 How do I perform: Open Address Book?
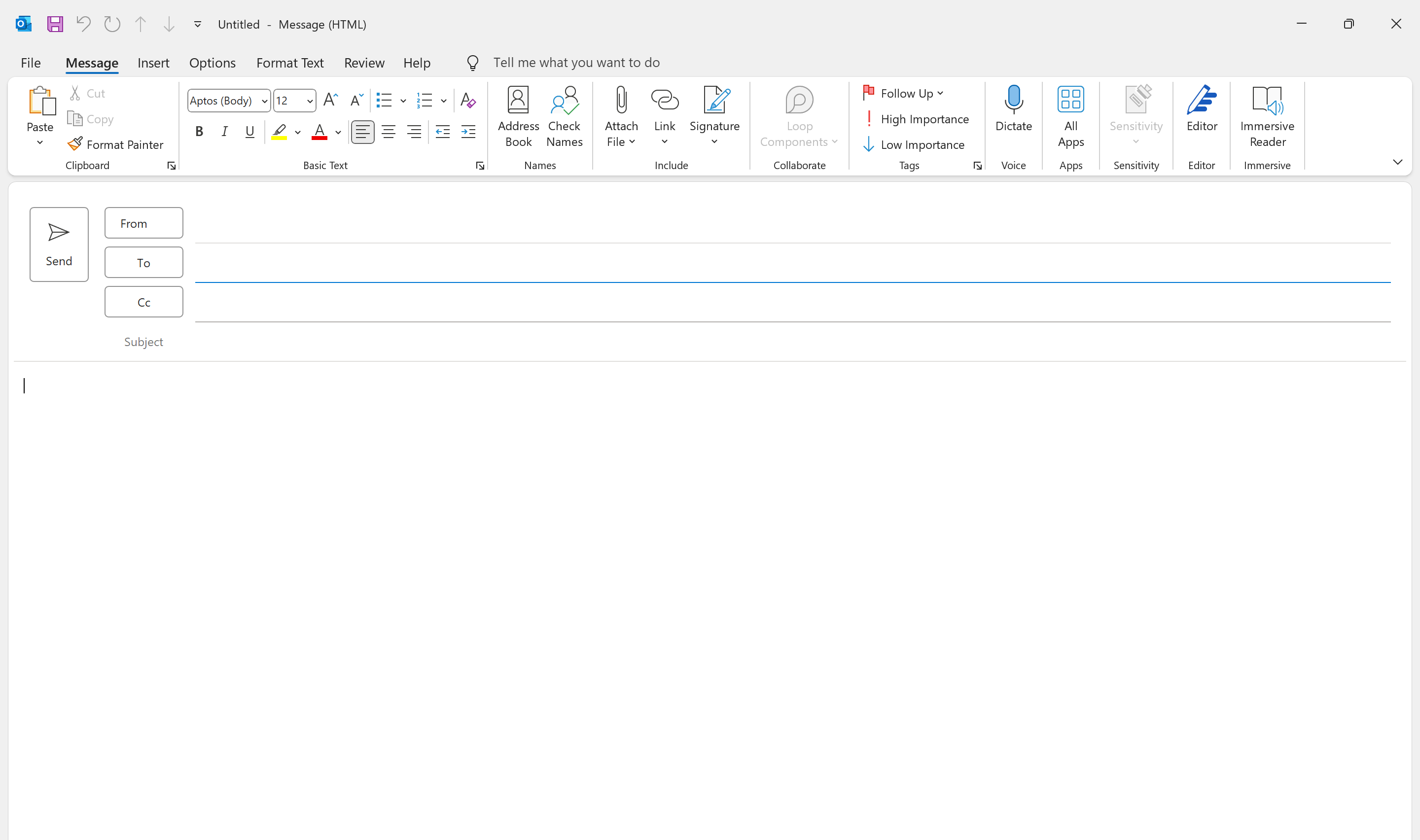pyautogui.click(x=518, y=117)
